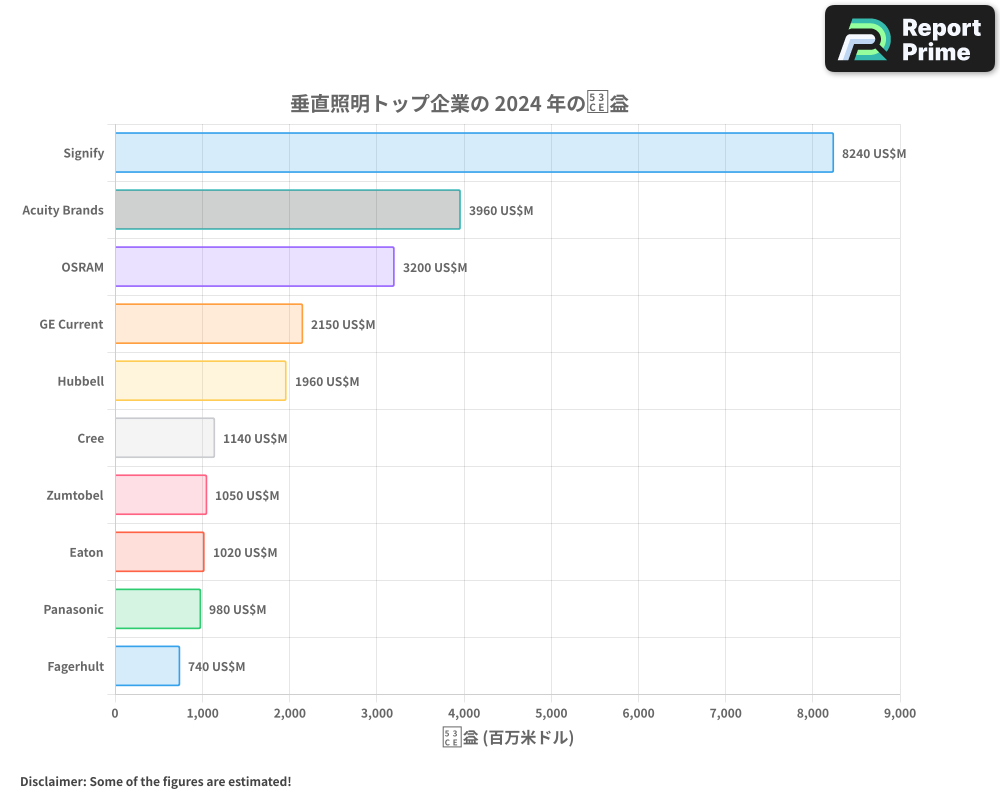Select the Panasonic green bar
Screen dimensions: 1000x800
(x=155, y=609)
